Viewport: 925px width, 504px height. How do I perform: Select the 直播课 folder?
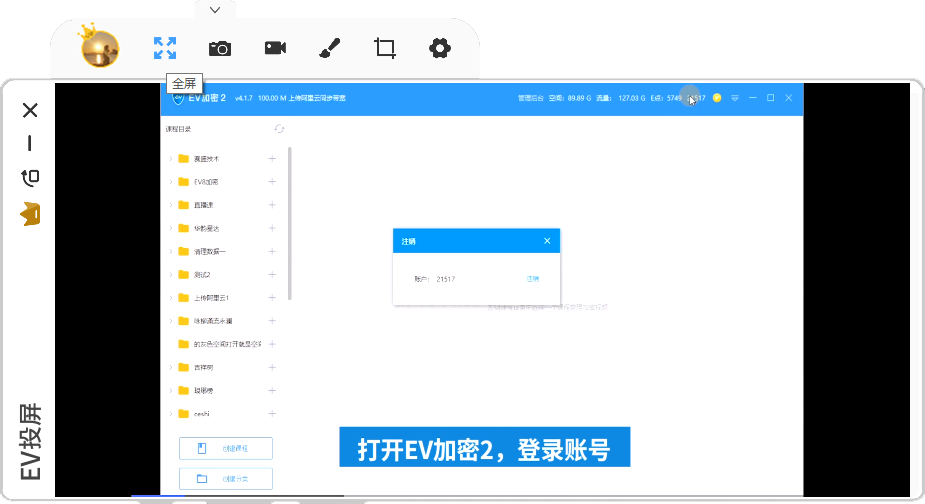203,205
